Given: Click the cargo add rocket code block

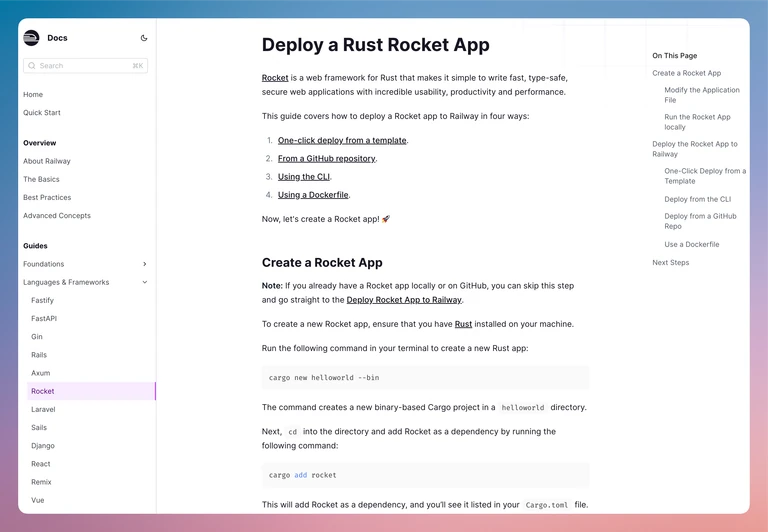Looking at the screenshot, I should (425, 475).
